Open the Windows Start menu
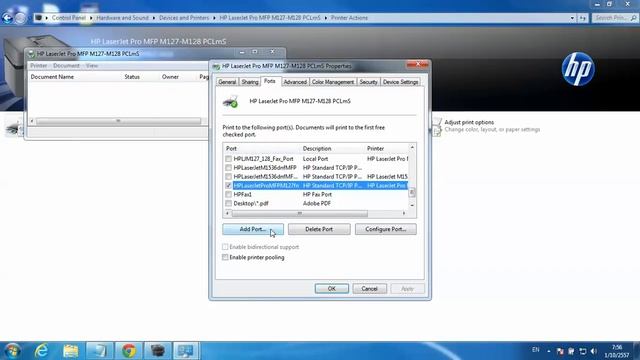This screenshot has width=640, height=360. (x=12, y=351)
